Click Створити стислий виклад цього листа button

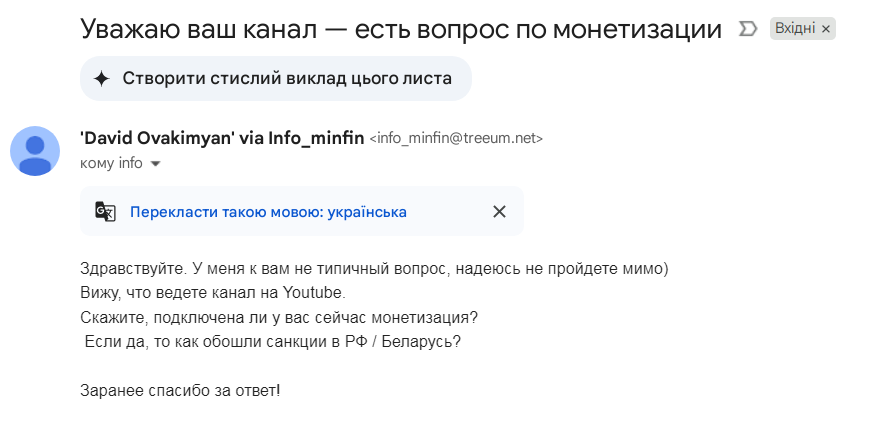[276, 79]
